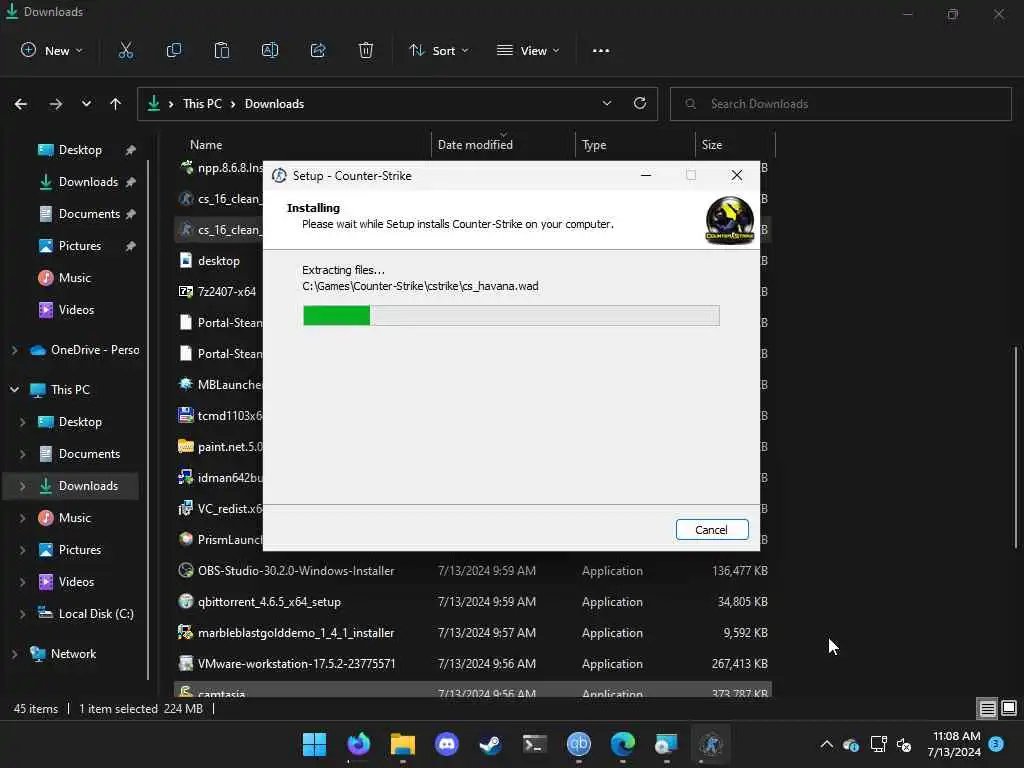Open File Explorer taskbar icon
Image resolution: width=1024 pixels, height=768 pixels.
click(402, 744)
